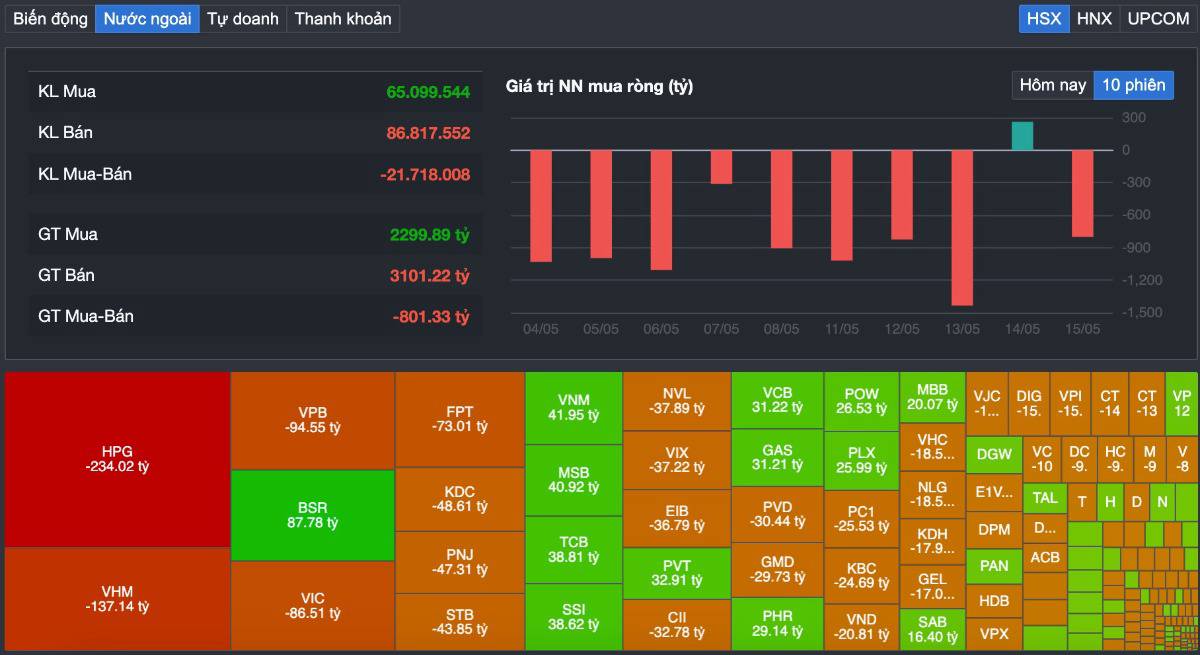This screenshot has width=1200, height=655.
Task: Select the HSX exchange button
Action: click(1044, 18)
